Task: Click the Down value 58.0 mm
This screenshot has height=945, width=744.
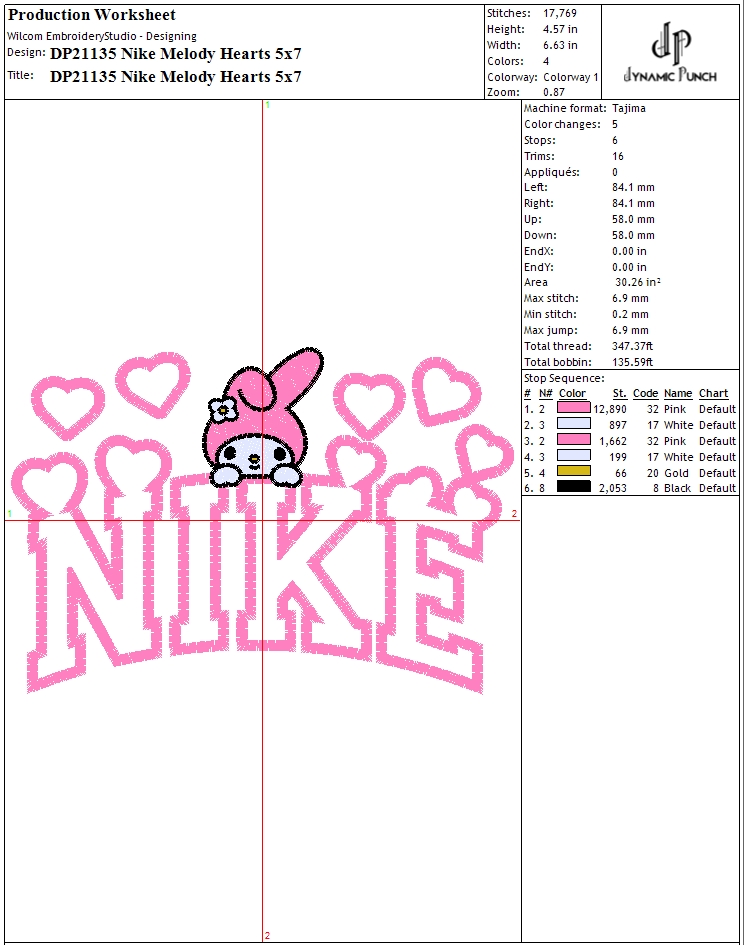Action: tap(633, 236)
